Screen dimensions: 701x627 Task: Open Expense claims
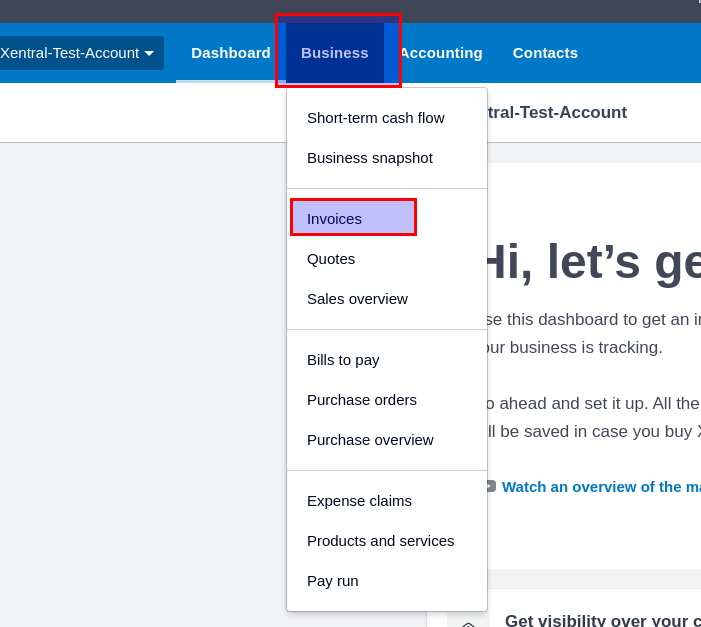359,501
